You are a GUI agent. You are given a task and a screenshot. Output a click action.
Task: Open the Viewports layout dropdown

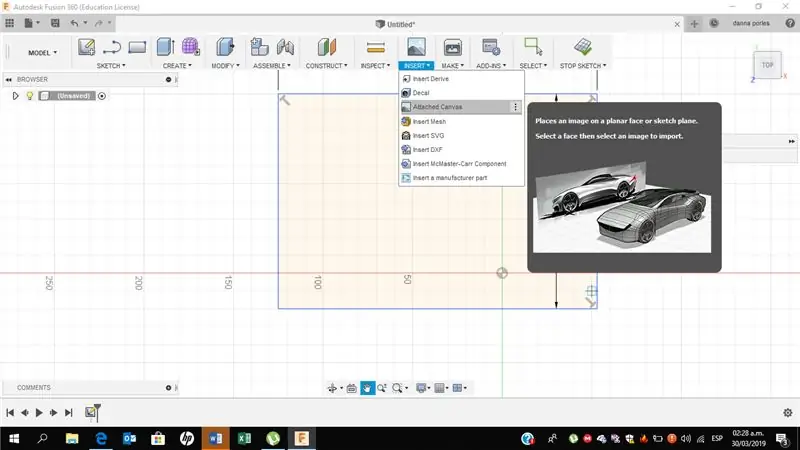460,388
